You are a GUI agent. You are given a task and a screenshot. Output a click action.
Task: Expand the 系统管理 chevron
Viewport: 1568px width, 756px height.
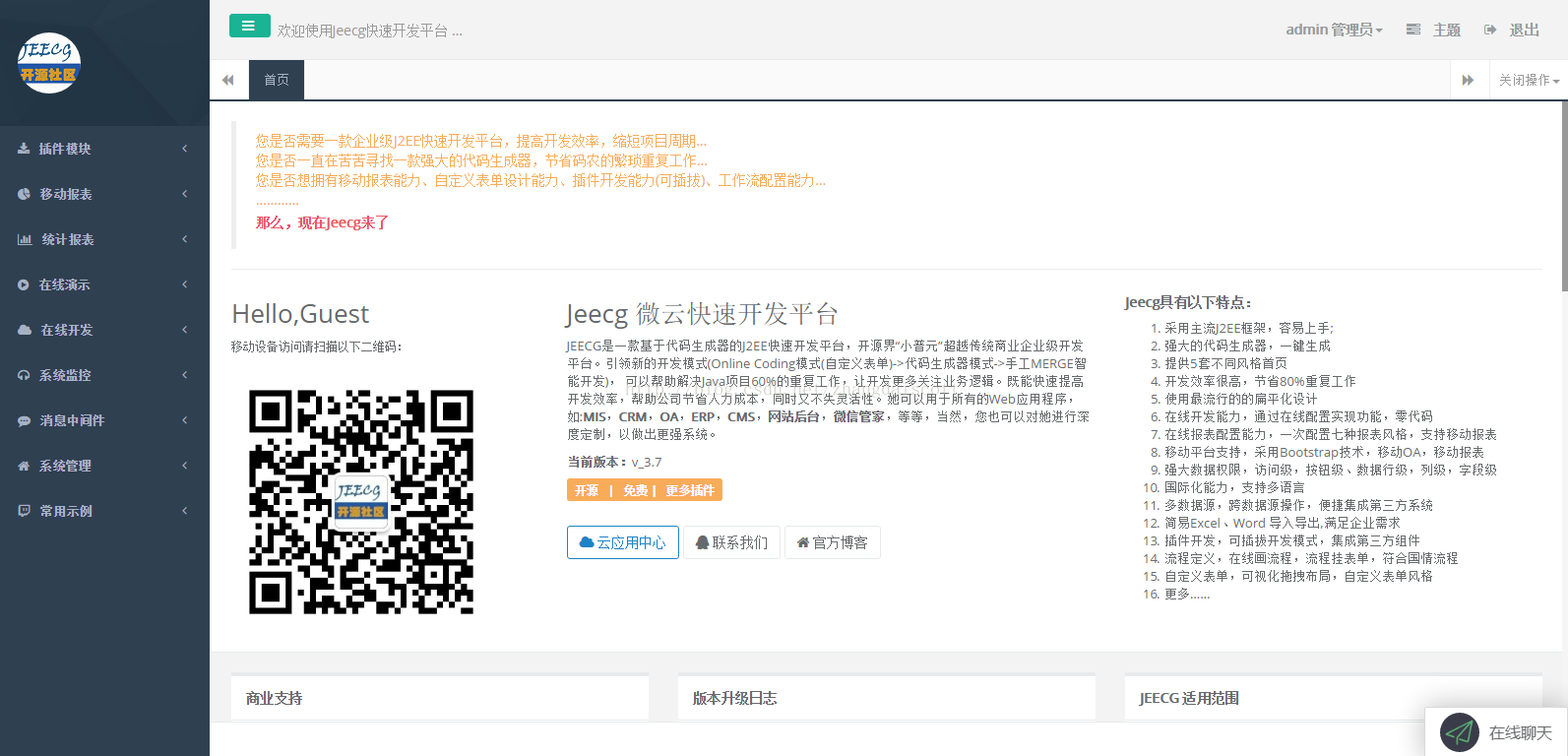point(185,466)
